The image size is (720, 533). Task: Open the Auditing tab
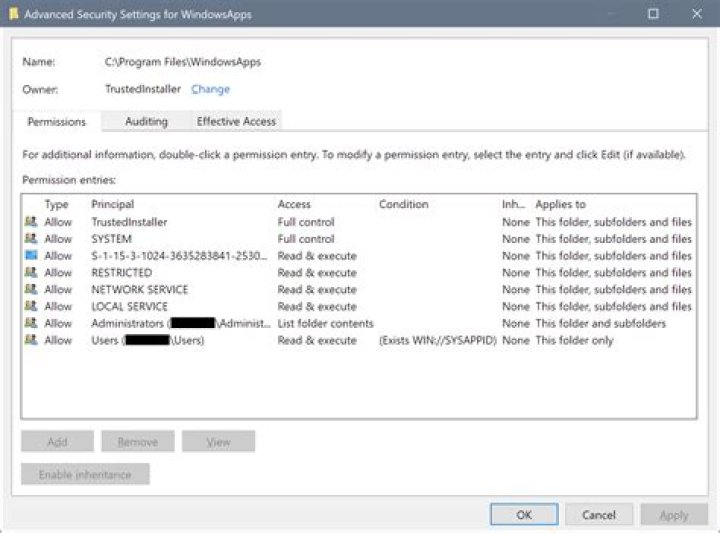[146, 121]
